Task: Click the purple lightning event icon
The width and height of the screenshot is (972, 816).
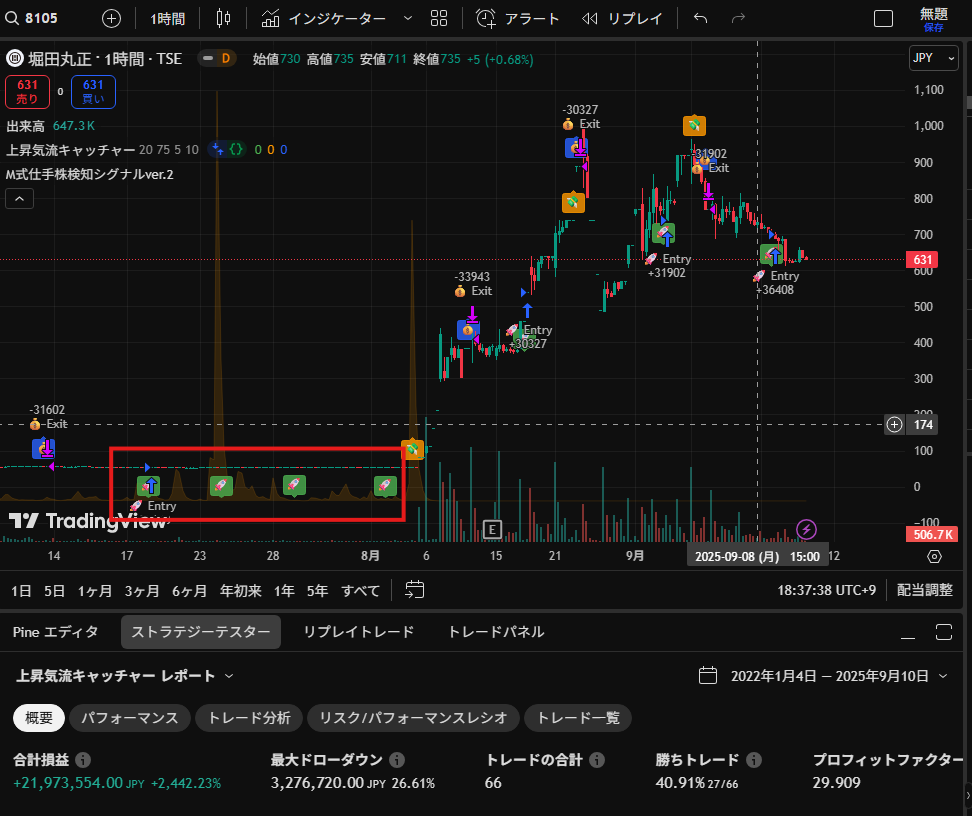Action: tap(806, 530)
